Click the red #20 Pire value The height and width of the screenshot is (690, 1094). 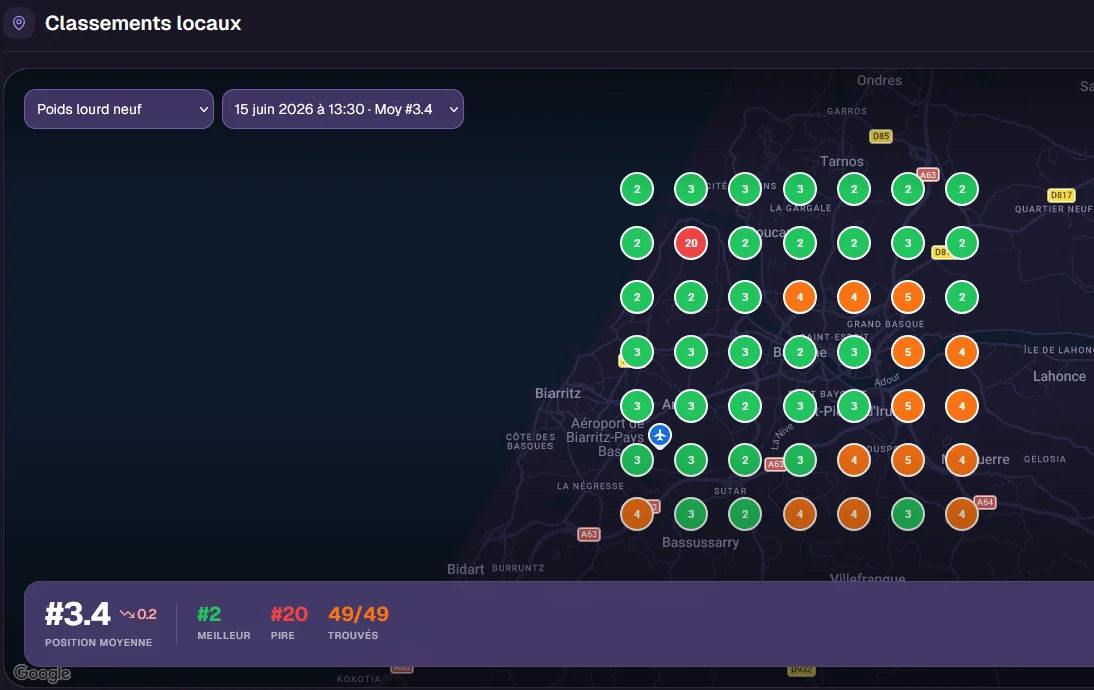[x=289, y=614]
